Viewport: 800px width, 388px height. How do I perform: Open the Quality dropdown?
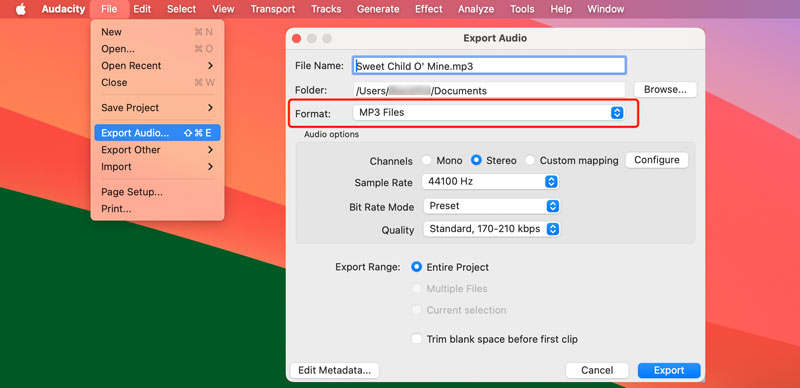point(492,229)
